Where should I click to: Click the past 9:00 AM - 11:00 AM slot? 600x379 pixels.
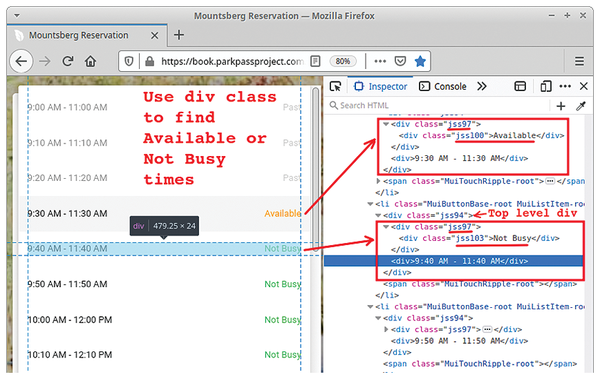click(x=165, y=107)
